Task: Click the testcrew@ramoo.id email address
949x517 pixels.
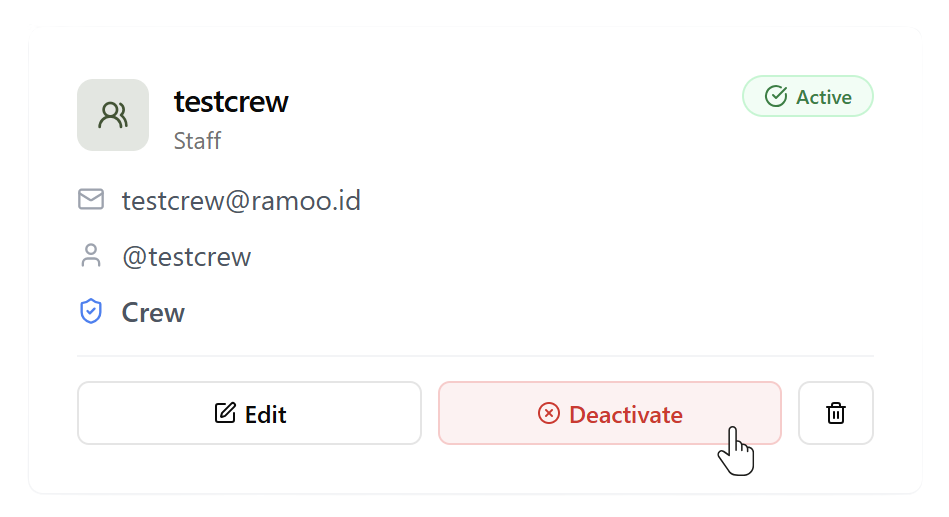Action: tap(241, 200)
